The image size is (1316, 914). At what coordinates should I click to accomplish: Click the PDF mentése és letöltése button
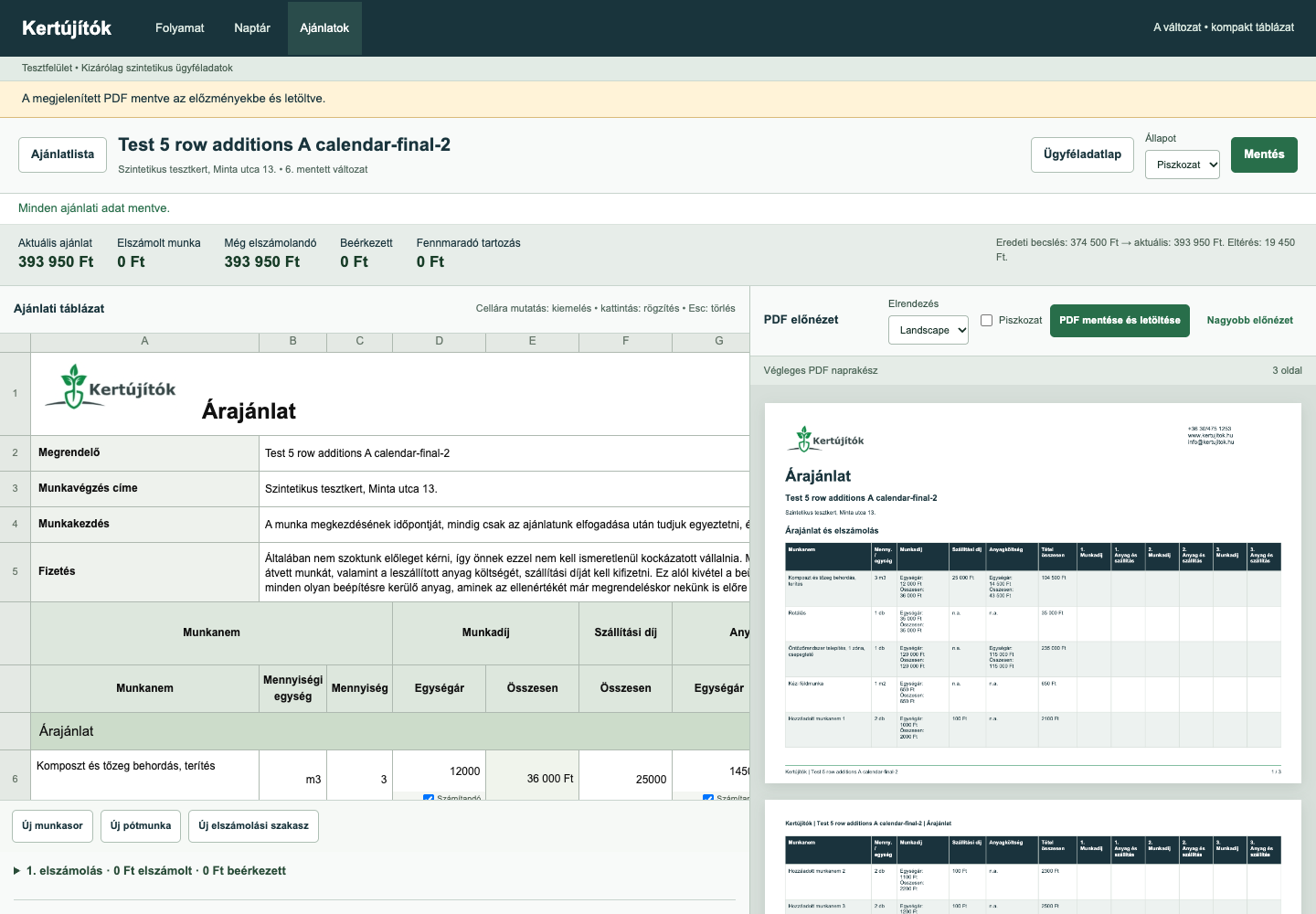coord(1120,321)
